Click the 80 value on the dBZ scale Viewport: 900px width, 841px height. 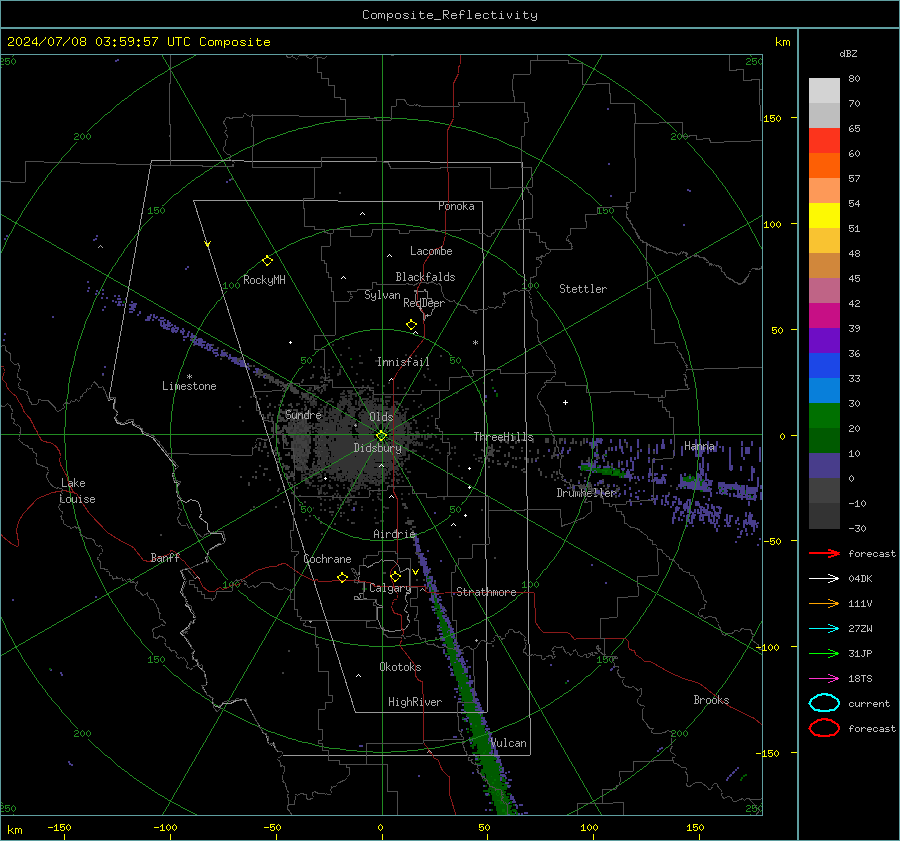[x=854, y=79]
